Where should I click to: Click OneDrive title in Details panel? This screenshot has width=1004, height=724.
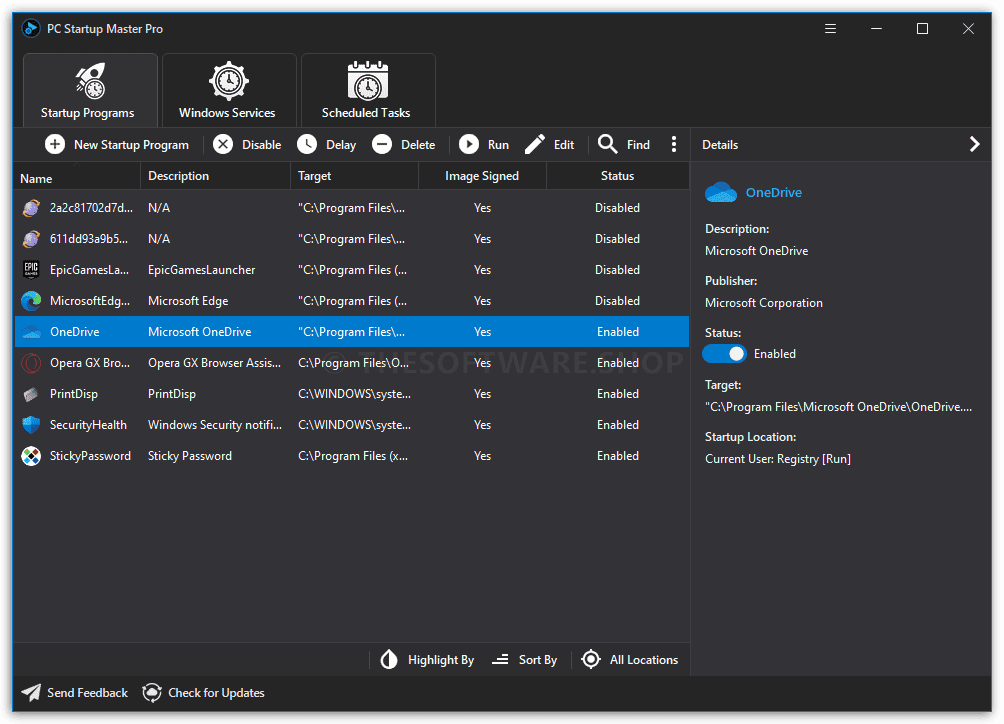point(773,193)
